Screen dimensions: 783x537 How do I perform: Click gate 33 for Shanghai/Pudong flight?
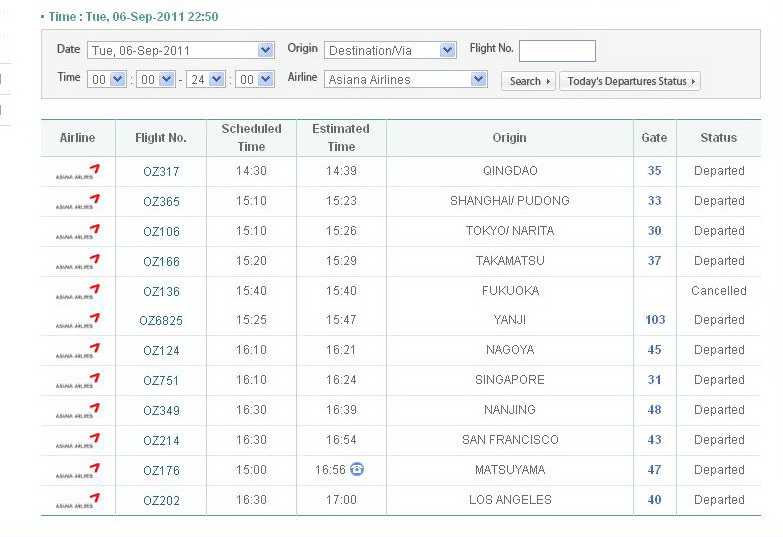[655, 200]
